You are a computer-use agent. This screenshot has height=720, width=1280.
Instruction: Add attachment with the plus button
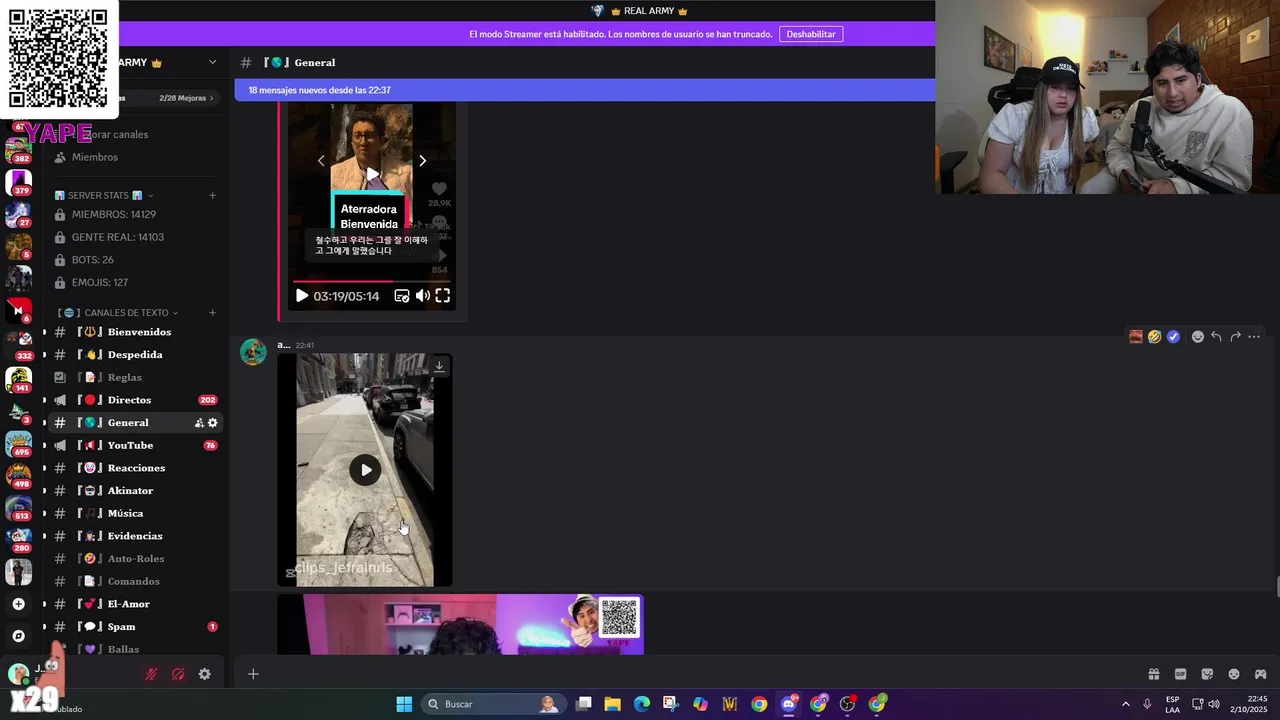(x=253, y=674)
